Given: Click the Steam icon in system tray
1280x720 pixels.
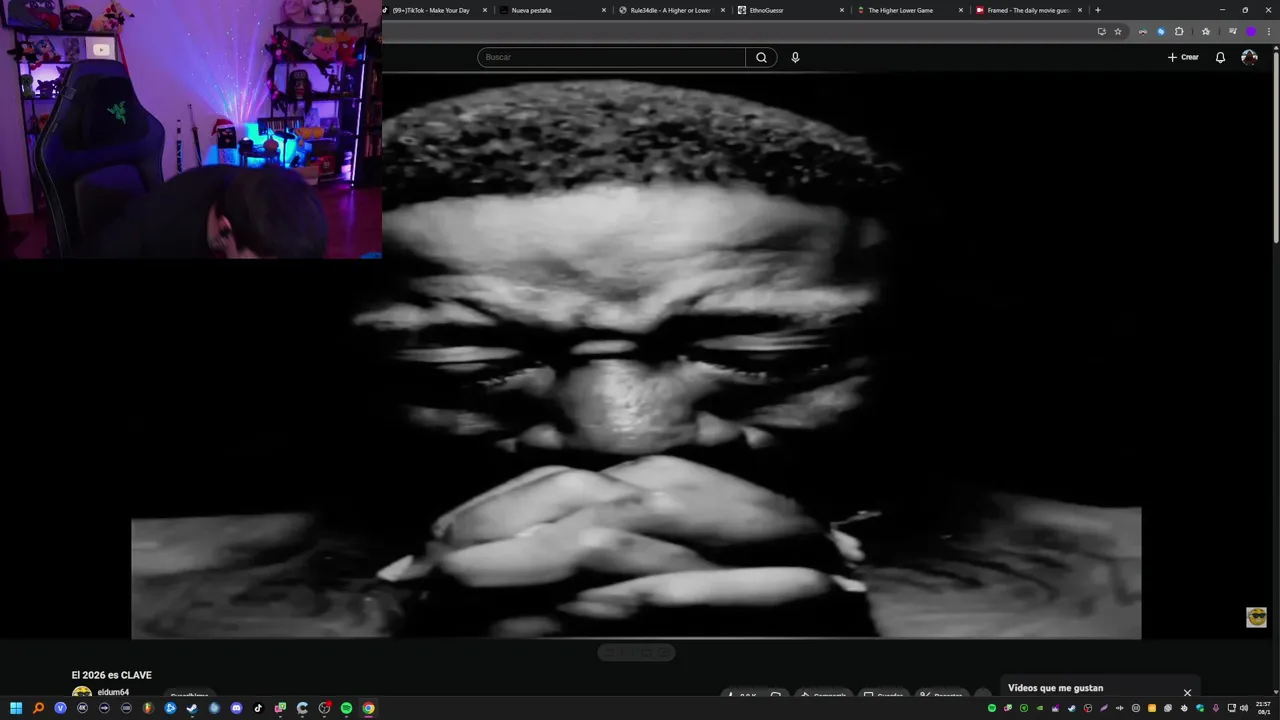Looking at the screenshot, I should pos(1072,708).
